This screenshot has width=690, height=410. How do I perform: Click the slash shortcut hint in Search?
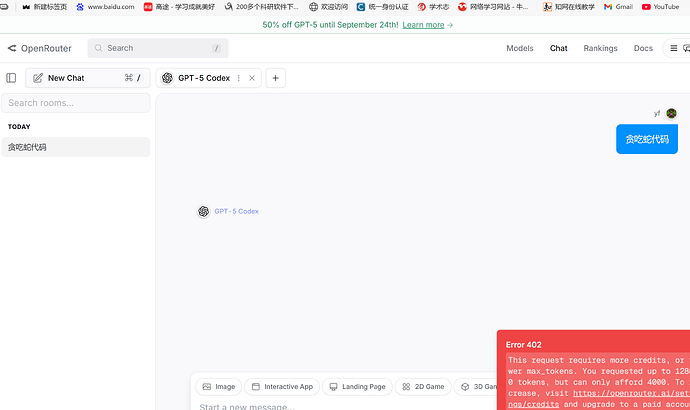(x=216, y=48)
